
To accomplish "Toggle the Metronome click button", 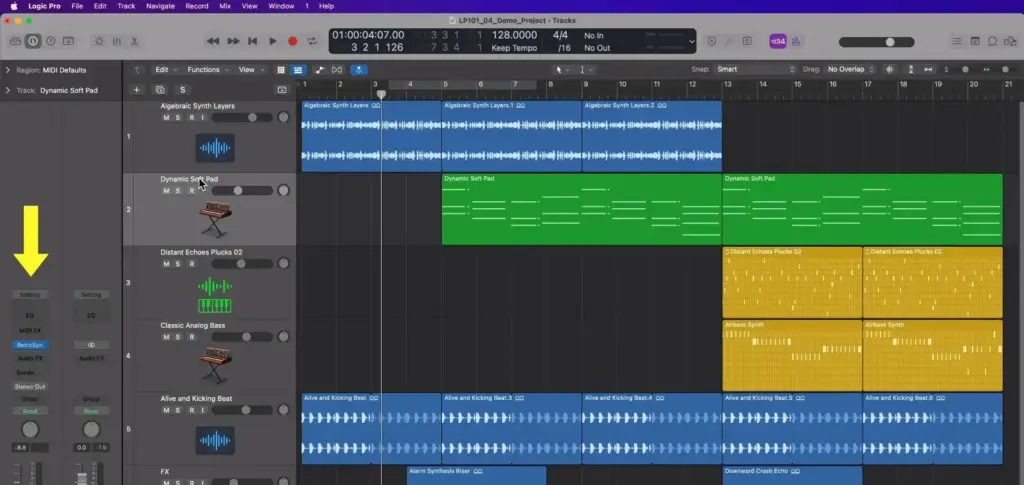I will point(796,41).
